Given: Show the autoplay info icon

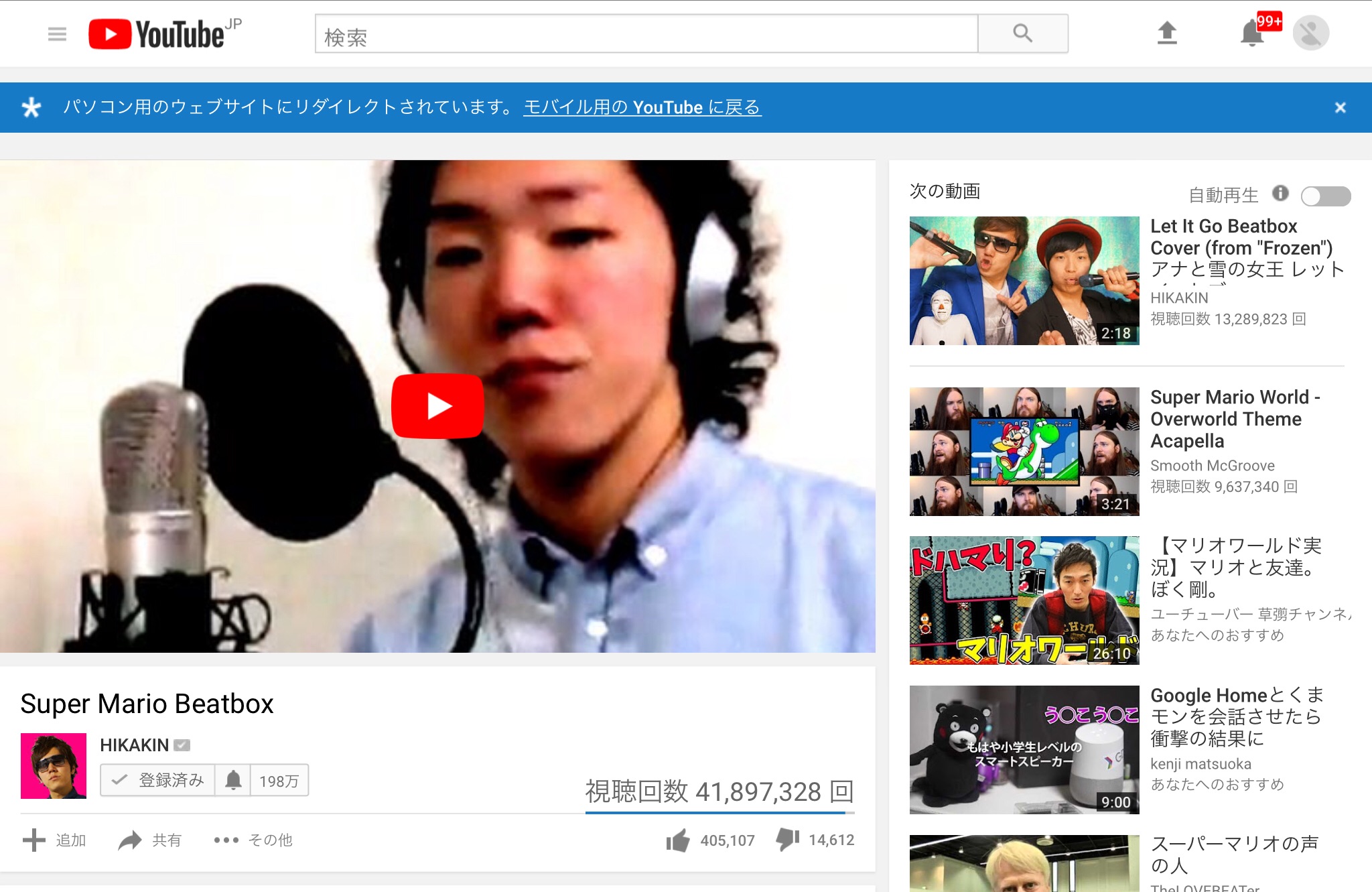Looking at the screenshot, I should click(1280, 194).
